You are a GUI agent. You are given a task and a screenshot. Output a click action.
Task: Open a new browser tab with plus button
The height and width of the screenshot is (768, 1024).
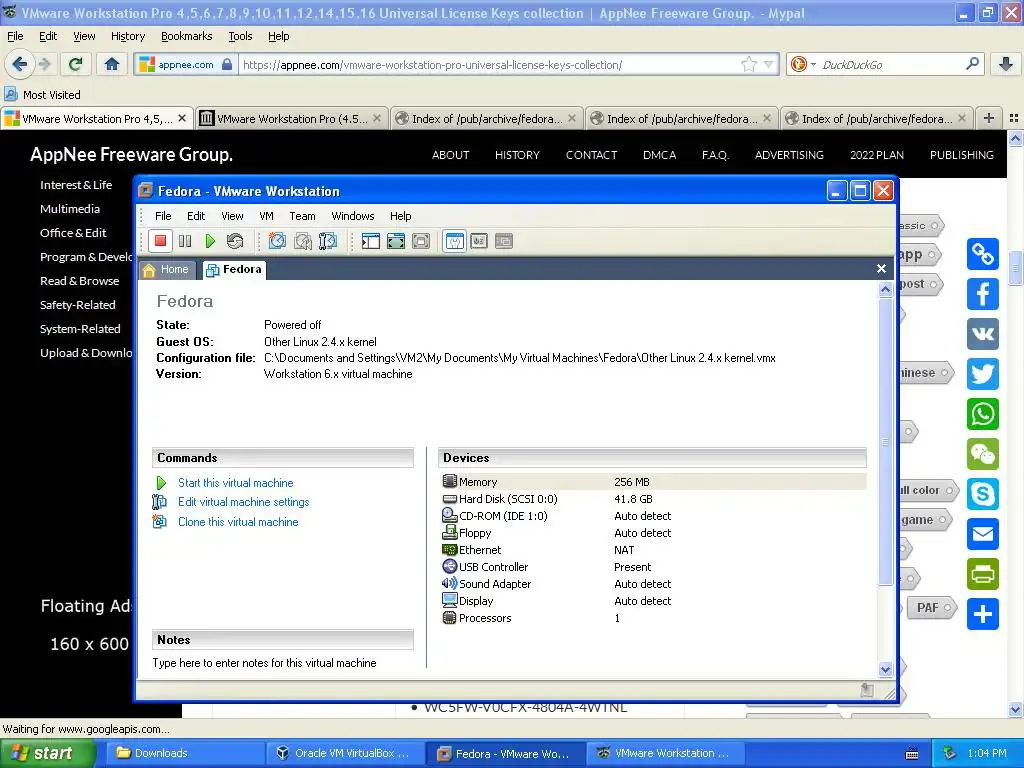coord(989,118)
